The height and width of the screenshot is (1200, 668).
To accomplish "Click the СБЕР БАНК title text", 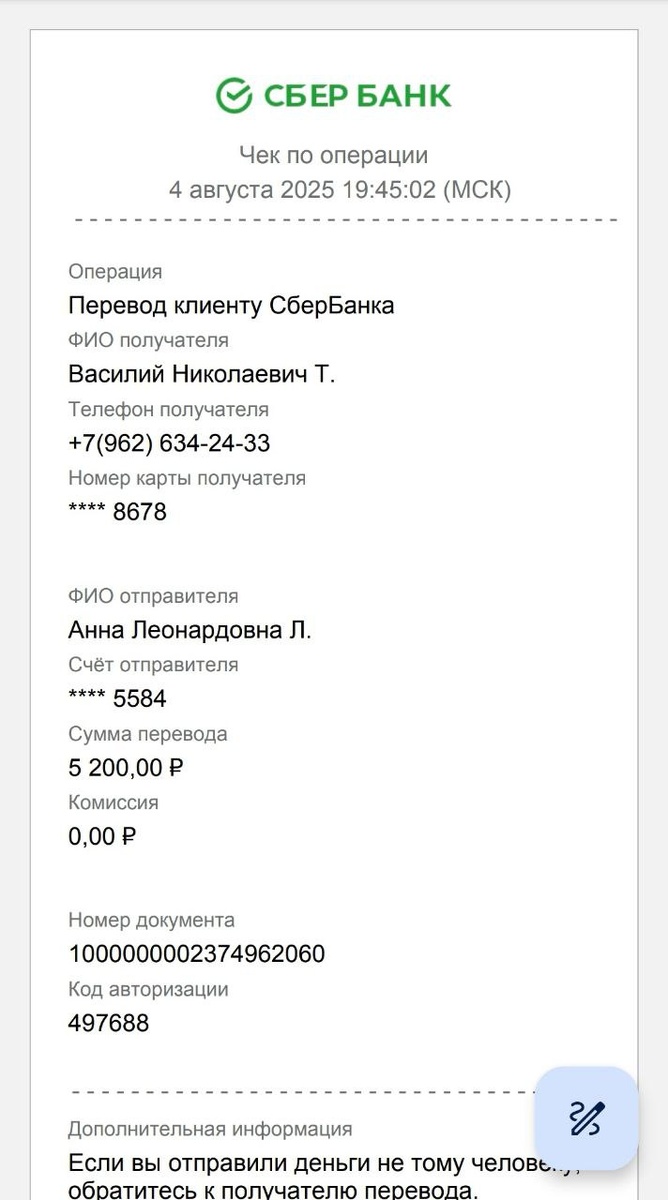I will 357,96.
